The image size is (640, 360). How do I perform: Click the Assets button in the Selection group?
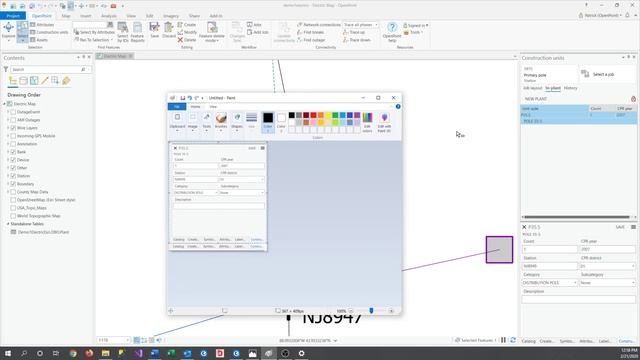tap(39, 40)
